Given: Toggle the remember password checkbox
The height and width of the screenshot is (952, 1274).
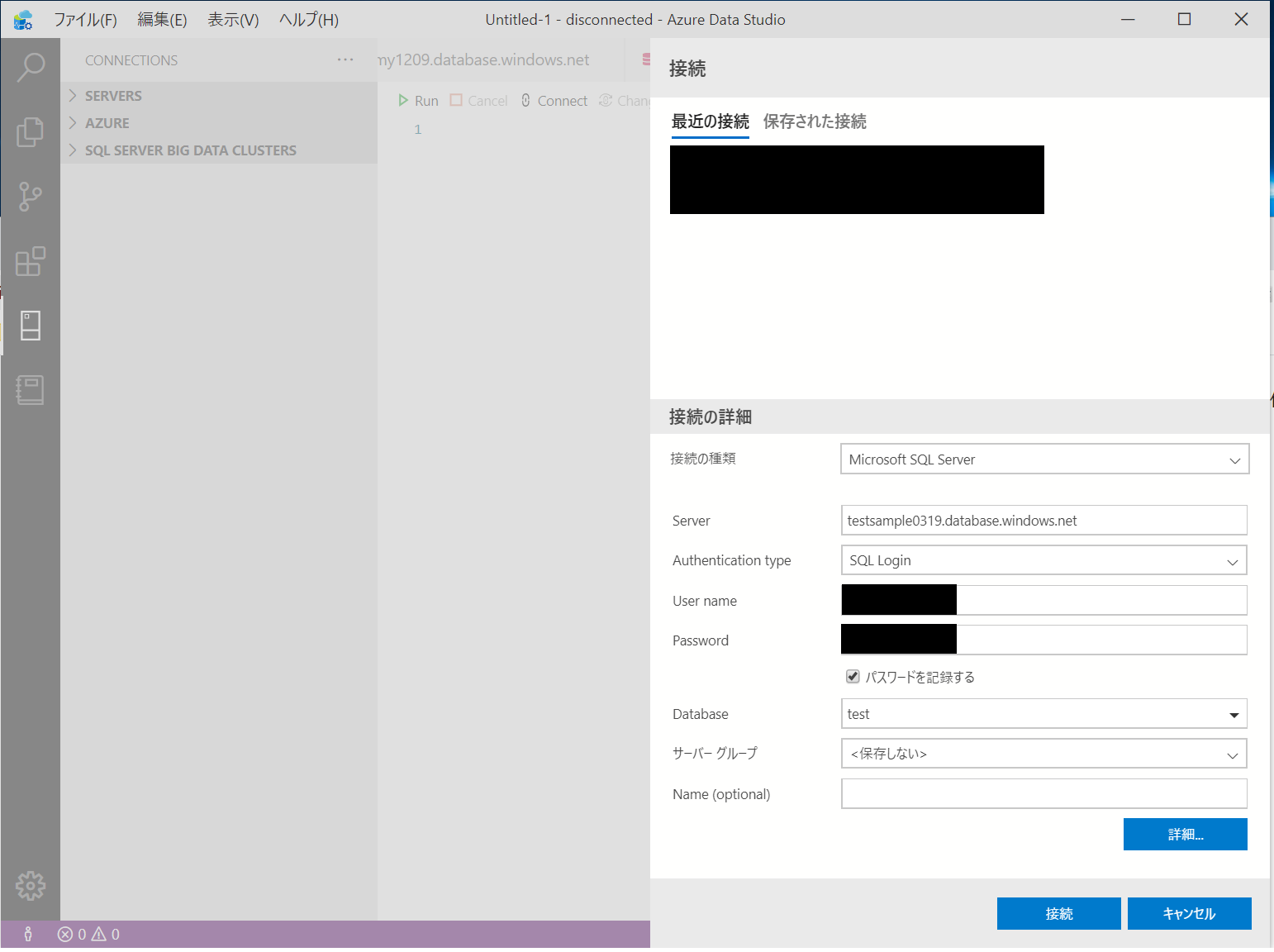Looking at the screenshot, I should [x=853, y=677].
